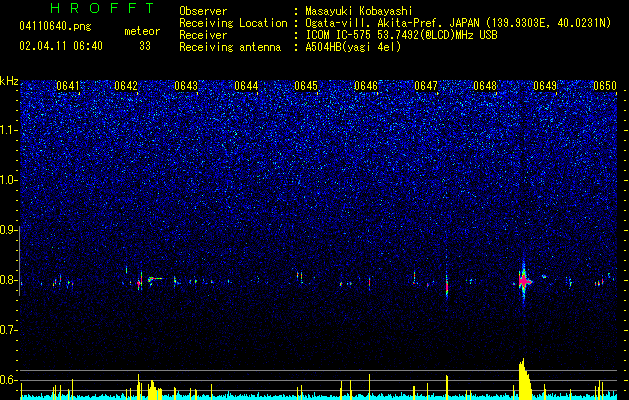The image size is (629, 400).
Task: Click the tall yellow power peak near 0649
Action: pyautogui.click(x=524, y=379)
